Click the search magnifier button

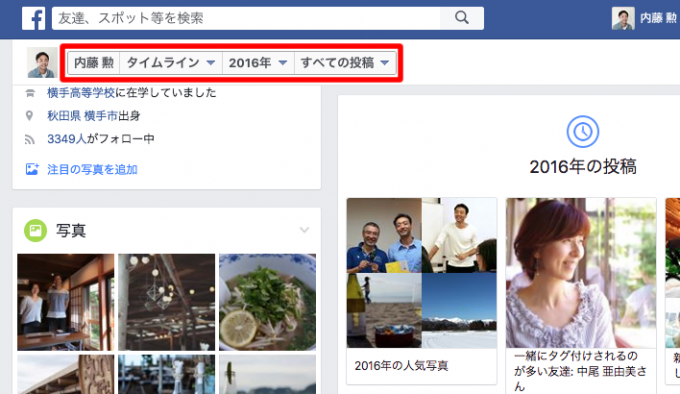[462, 18]
